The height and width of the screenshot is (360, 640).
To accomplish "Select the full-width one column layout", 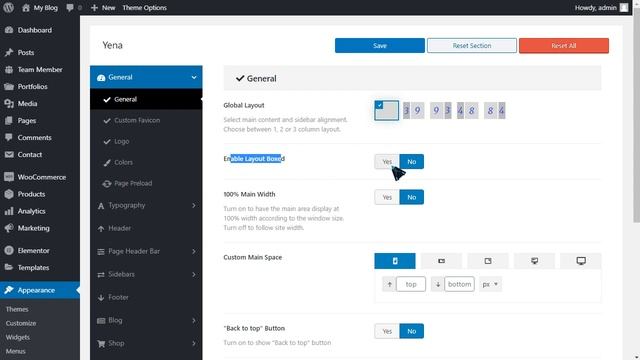I will click(x=387, y=110).
